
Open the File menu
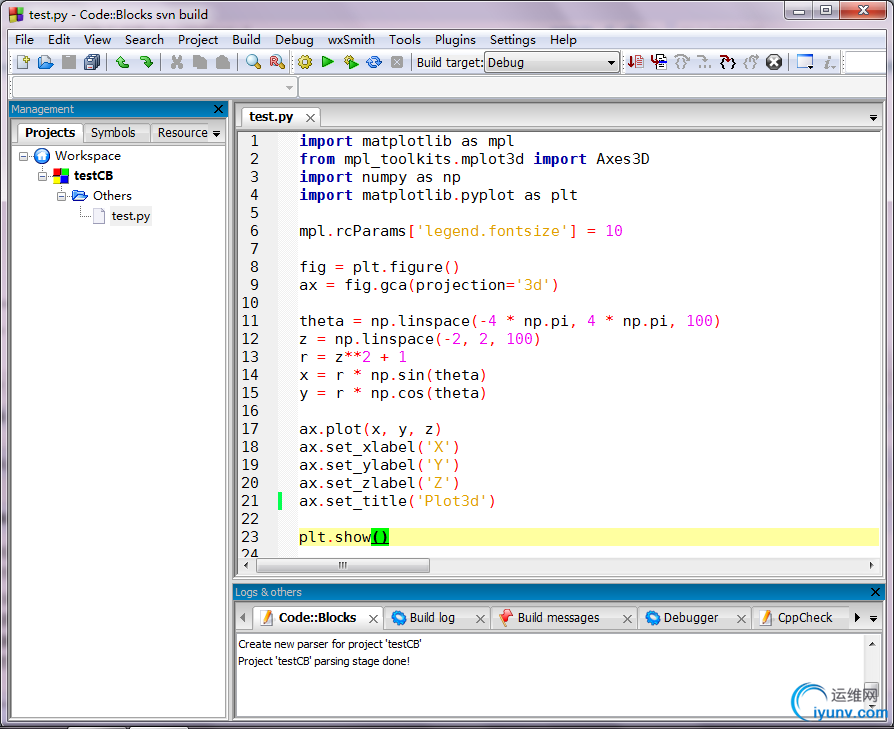pos(25,40)
